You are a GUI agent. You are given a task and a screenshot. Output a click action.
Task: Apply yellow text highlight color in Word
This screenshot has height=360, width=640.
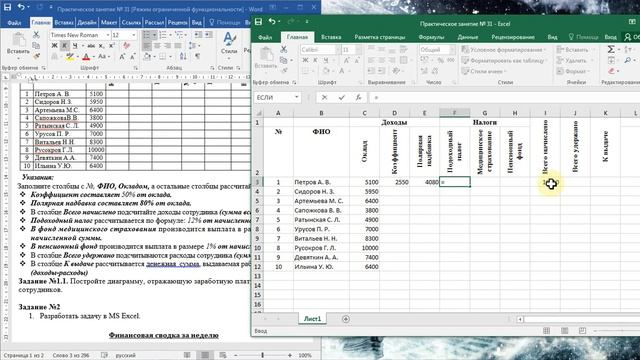(70, 57)
